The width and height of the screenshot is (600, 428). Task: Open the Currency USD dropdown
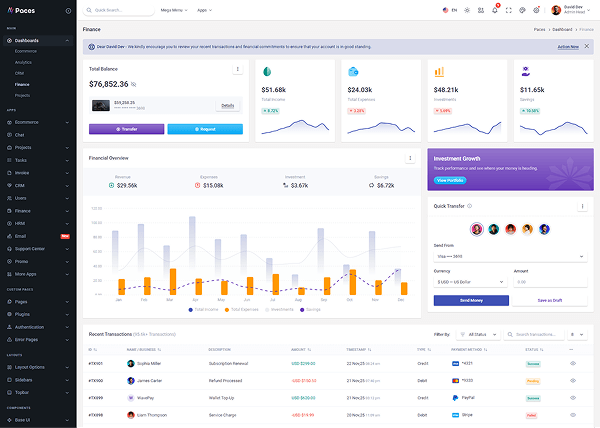coord(468,283)
